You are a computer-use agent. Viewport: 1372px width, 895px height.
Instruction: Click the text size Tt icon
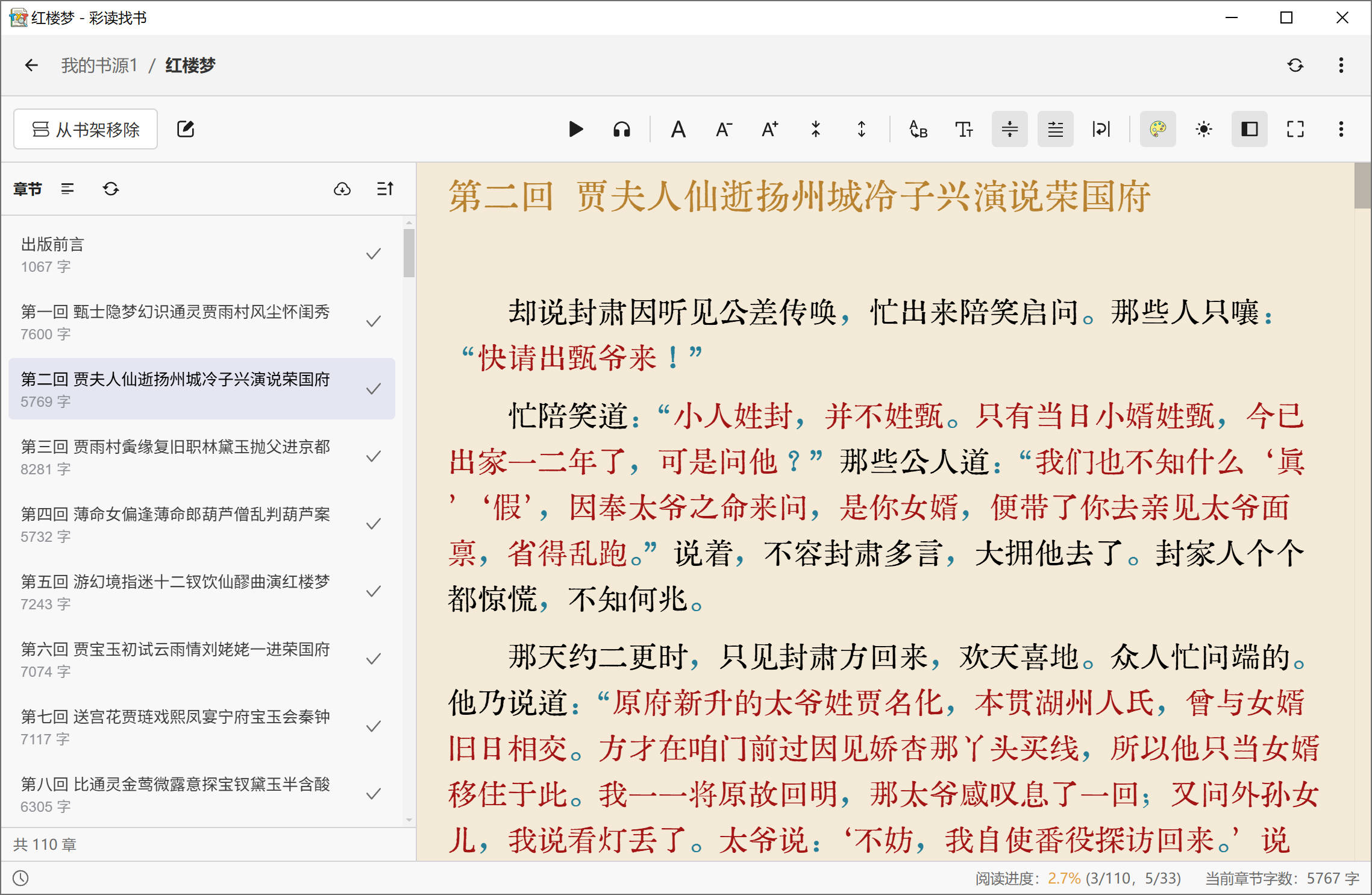click(963, 129)
